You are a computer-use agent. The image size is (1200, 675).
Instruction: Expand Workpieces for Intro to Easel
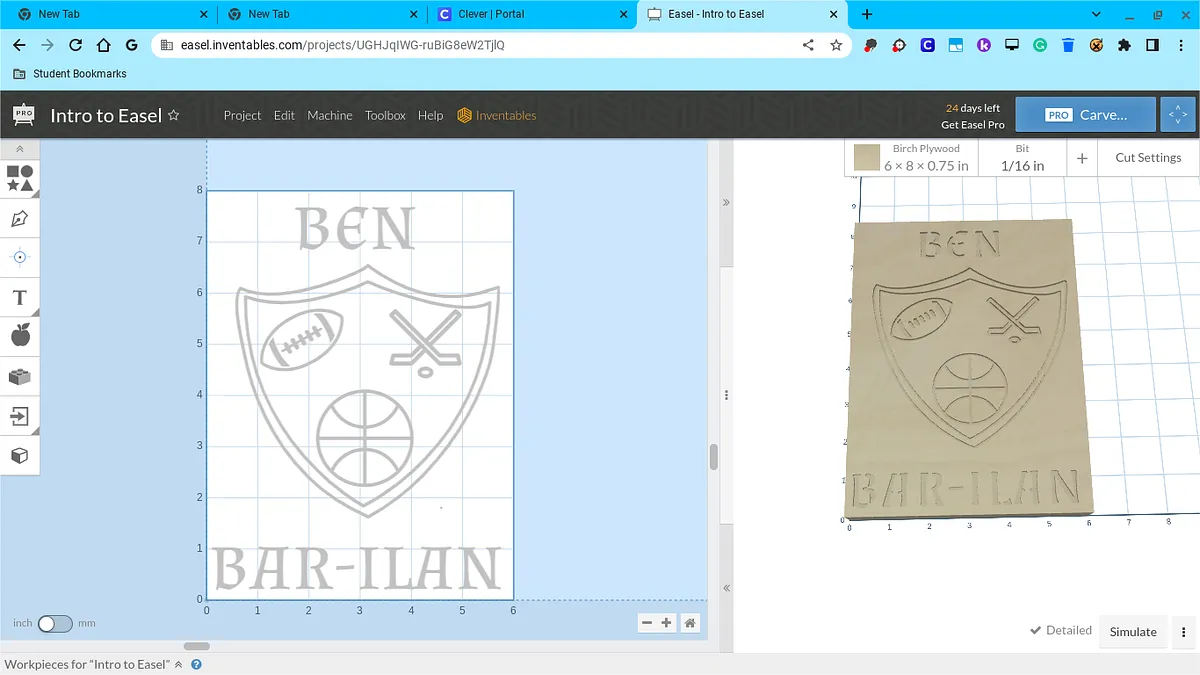tap(178, 664)
